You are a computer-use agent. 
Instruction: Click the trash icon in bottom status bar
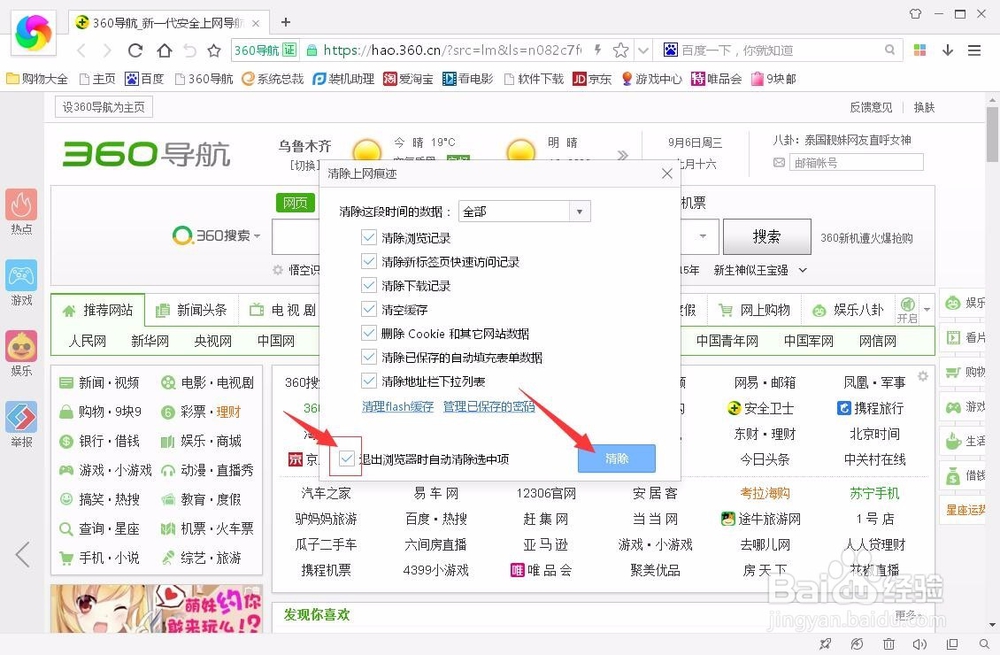click(x=888, y=644)
